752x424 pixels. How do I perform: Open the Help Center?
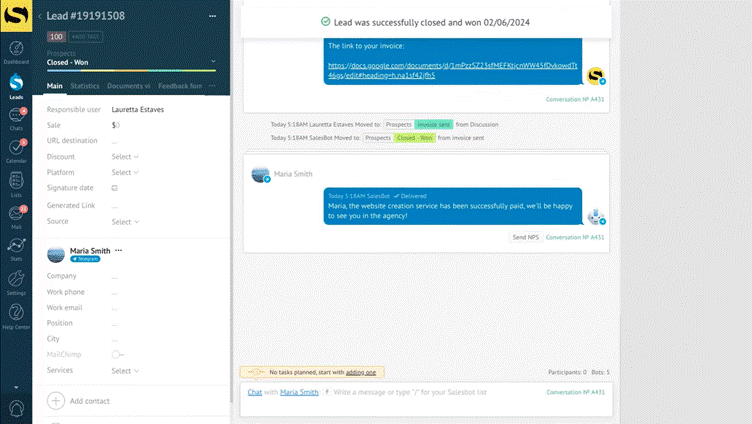click(16, 316)
